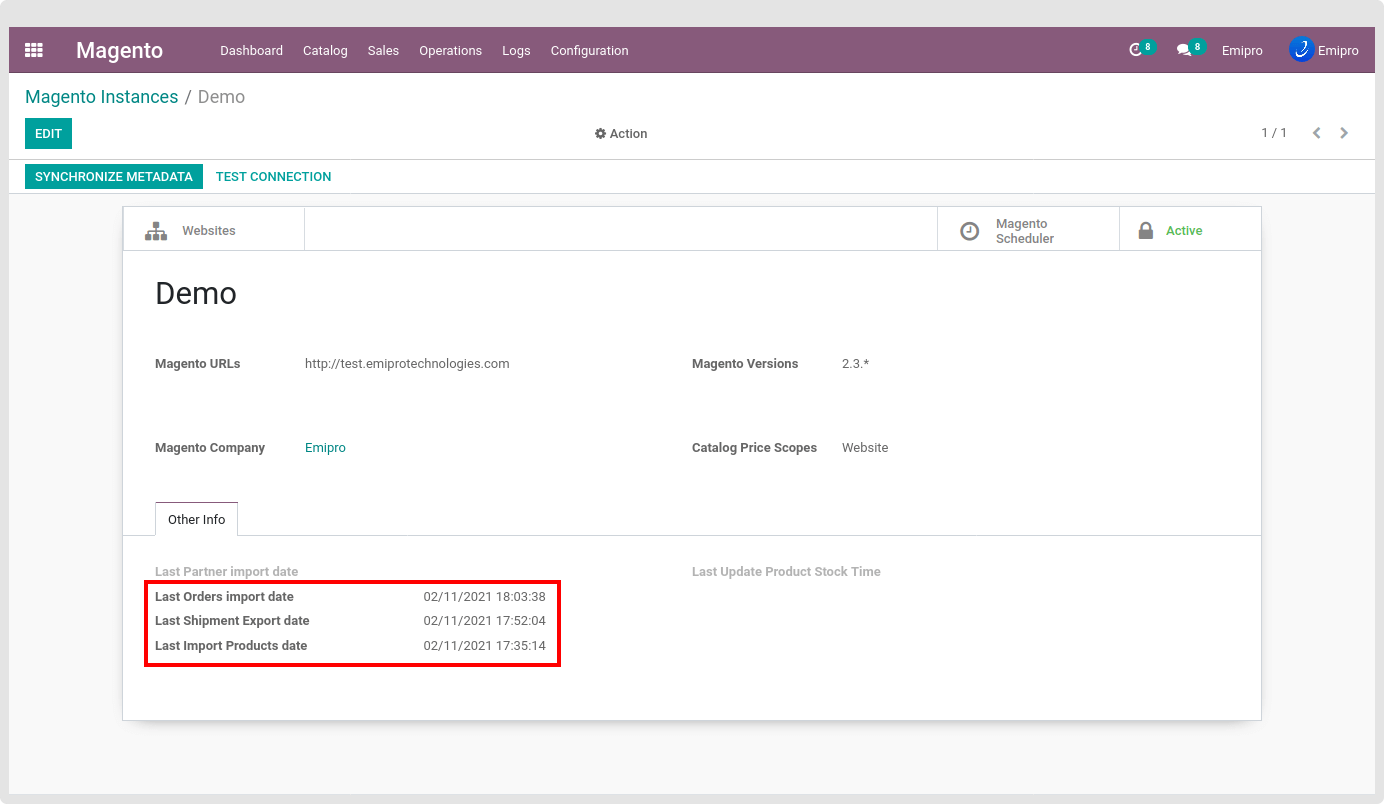This screenshot has width=1384, height=804.
Task: Click the Last Orders import date label
Action: coord(224,597)
